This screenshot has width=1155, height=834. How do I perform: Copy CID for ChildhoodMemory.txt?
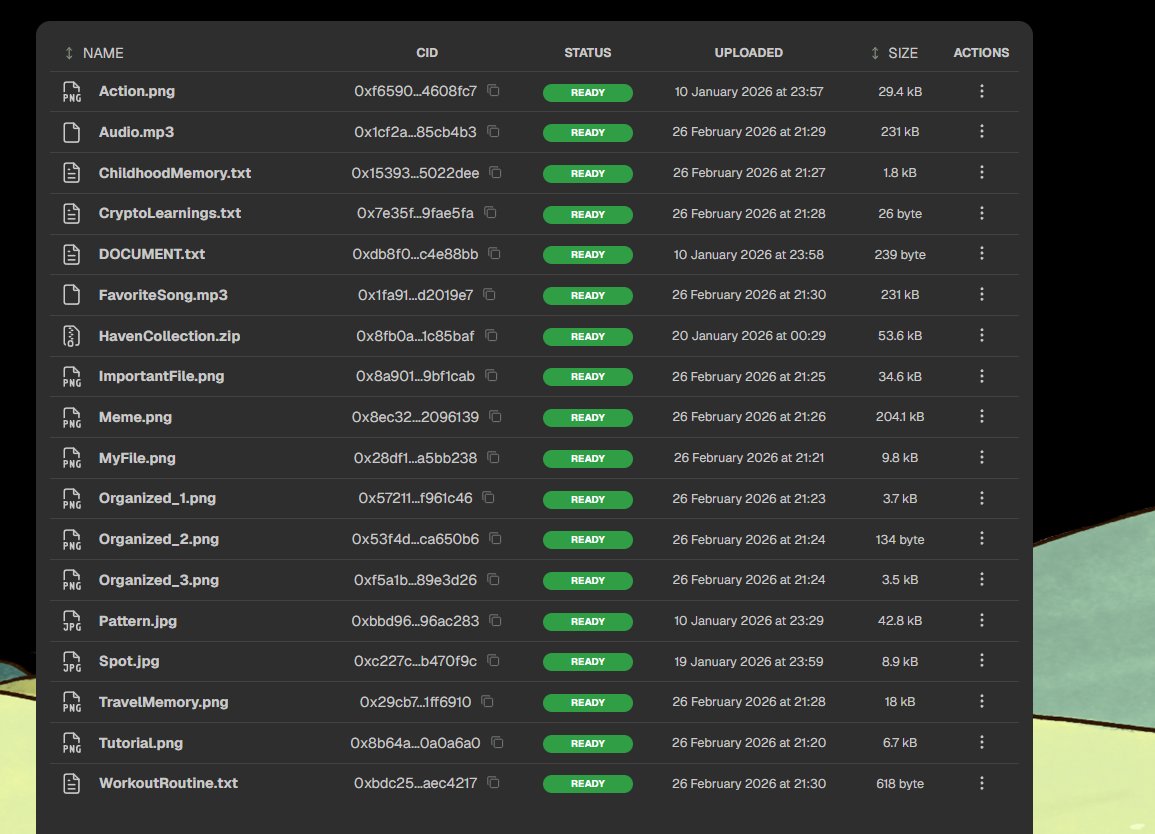click(496, 172)
